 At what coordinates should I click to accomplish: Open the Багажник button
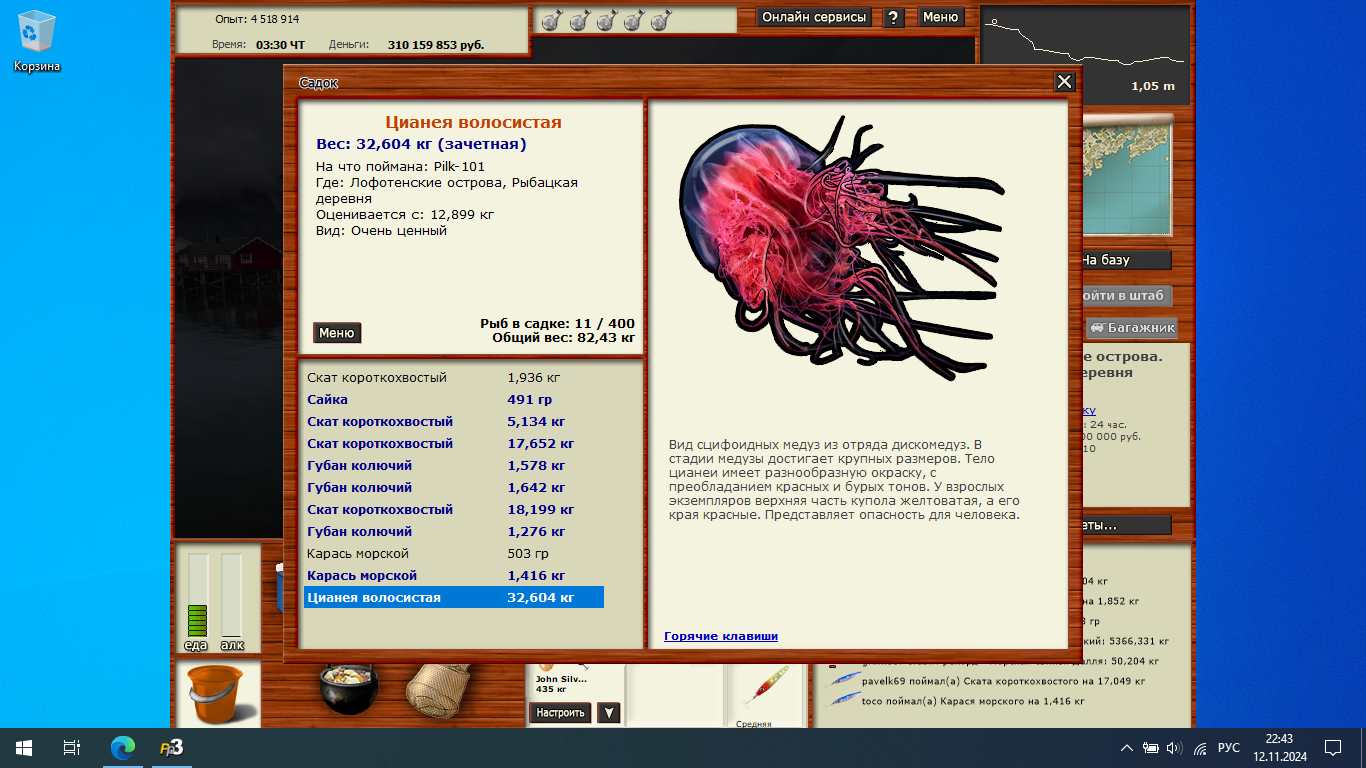(1132, 328)
